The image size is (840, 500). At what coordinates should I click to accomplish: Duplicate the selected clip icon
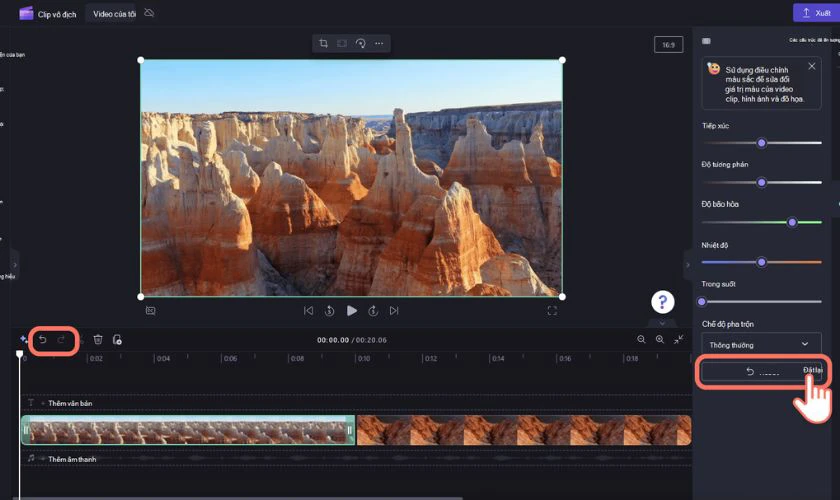[117, 339]
